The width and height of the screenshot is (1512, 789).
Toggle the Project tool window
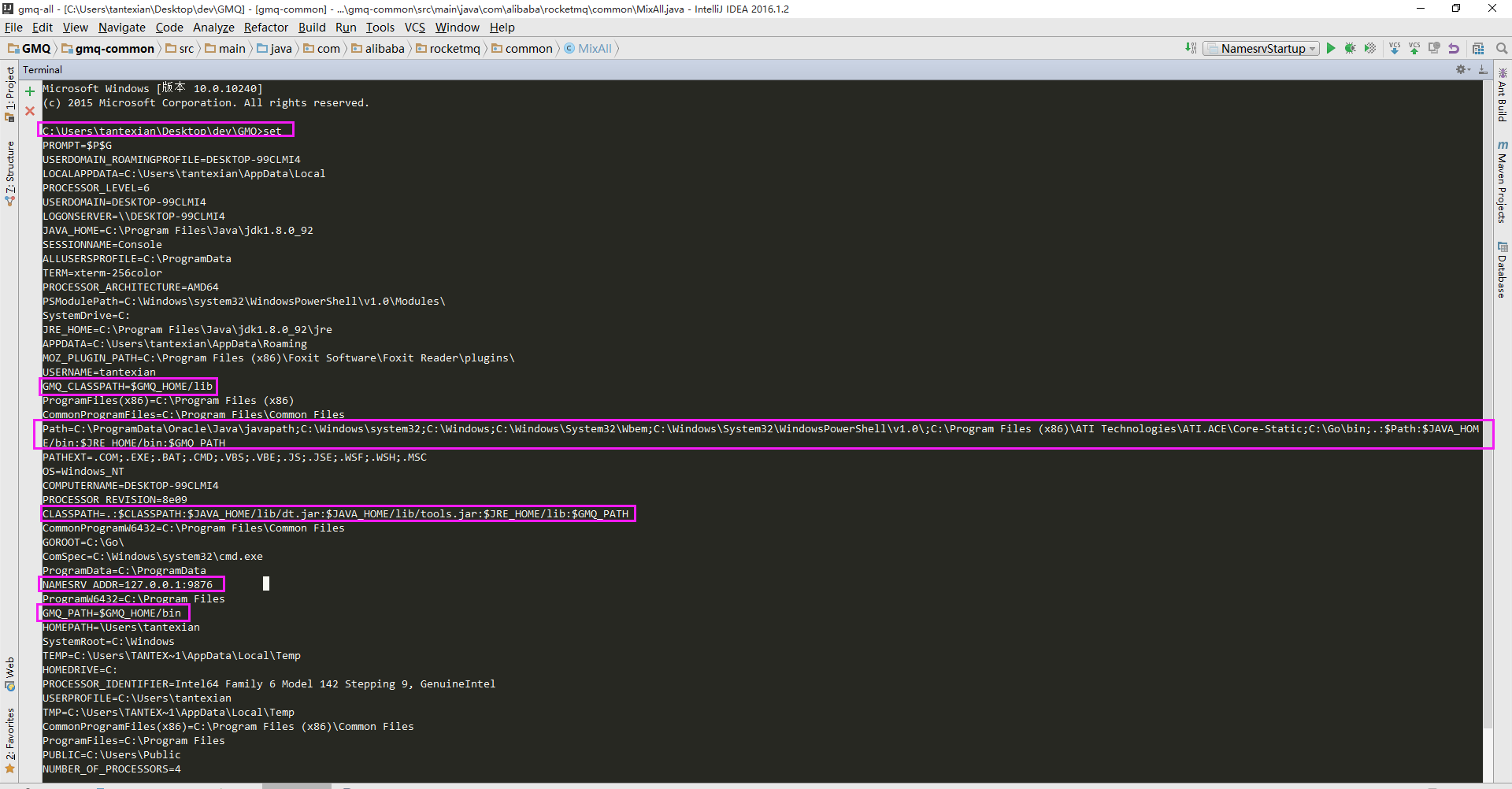coord(9,93)
